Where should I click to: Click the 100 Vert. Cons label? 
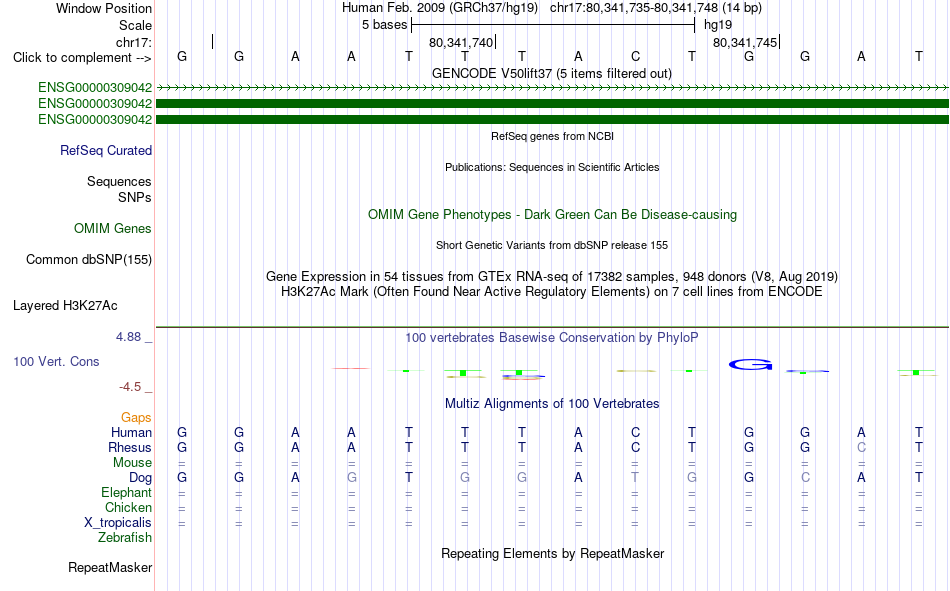click(x=56, y=362)
